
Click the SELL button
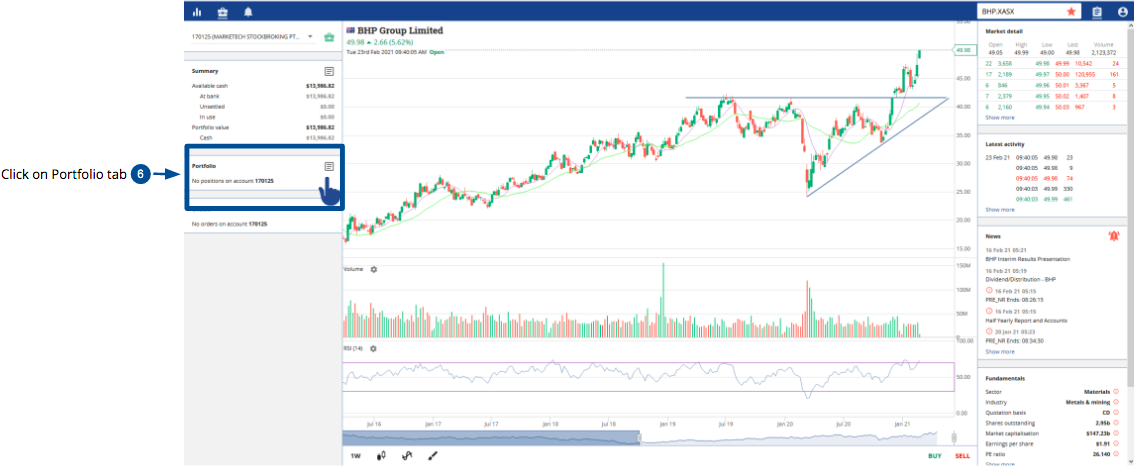coord(962,456)
